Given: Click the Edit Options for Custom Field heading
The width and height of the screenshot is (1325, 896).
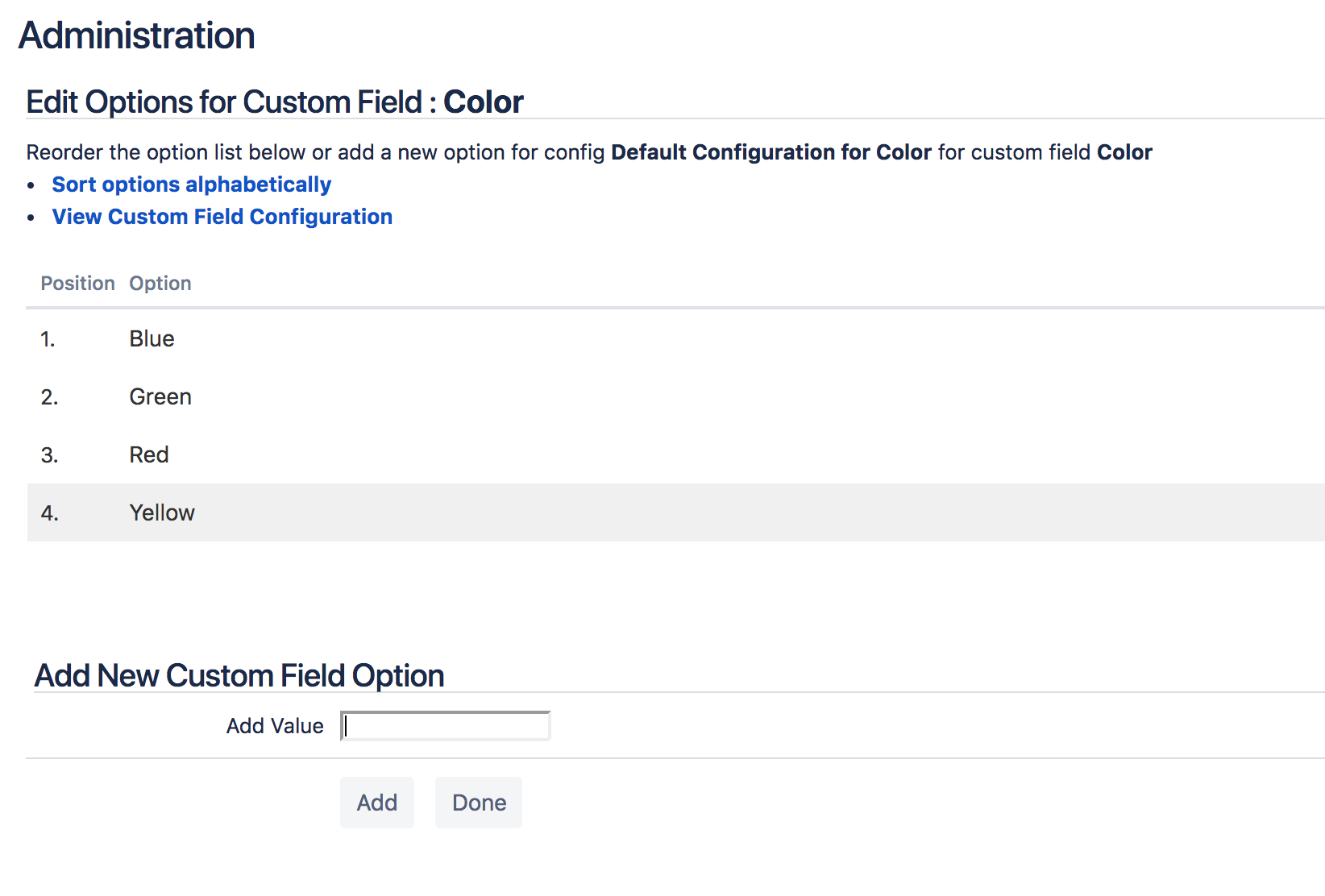Looking at the screenshot, I should (274, 102).
